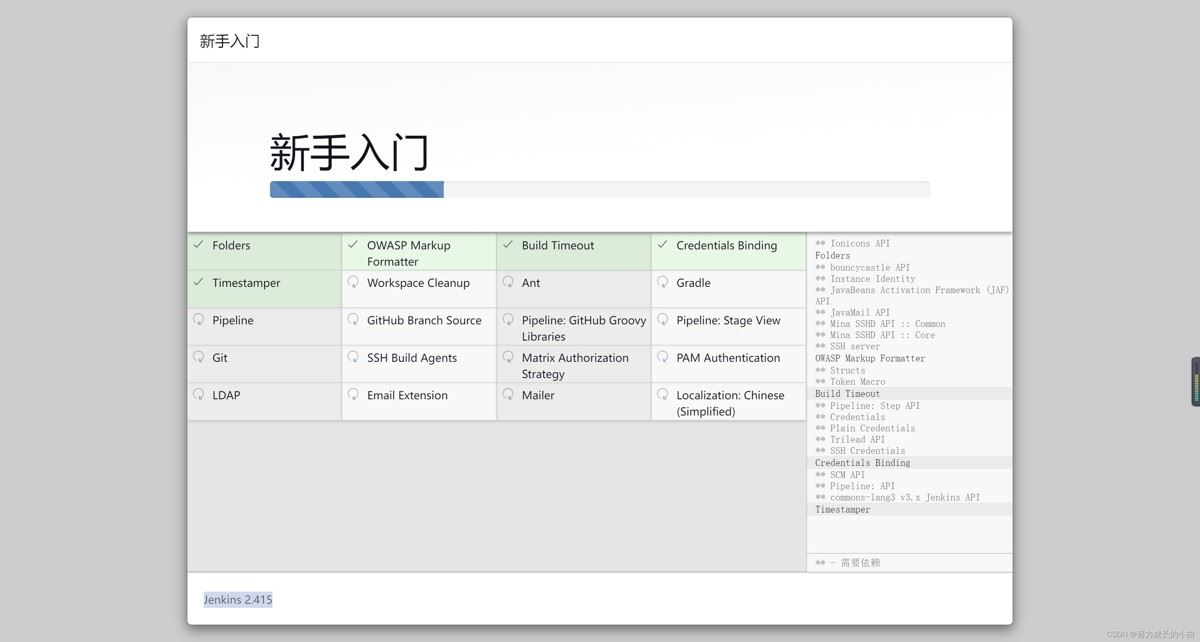Click the spinner beside PAM Authentication
Image resolution: width=1200 pixels, height=642 pixels.
(662, 357)
